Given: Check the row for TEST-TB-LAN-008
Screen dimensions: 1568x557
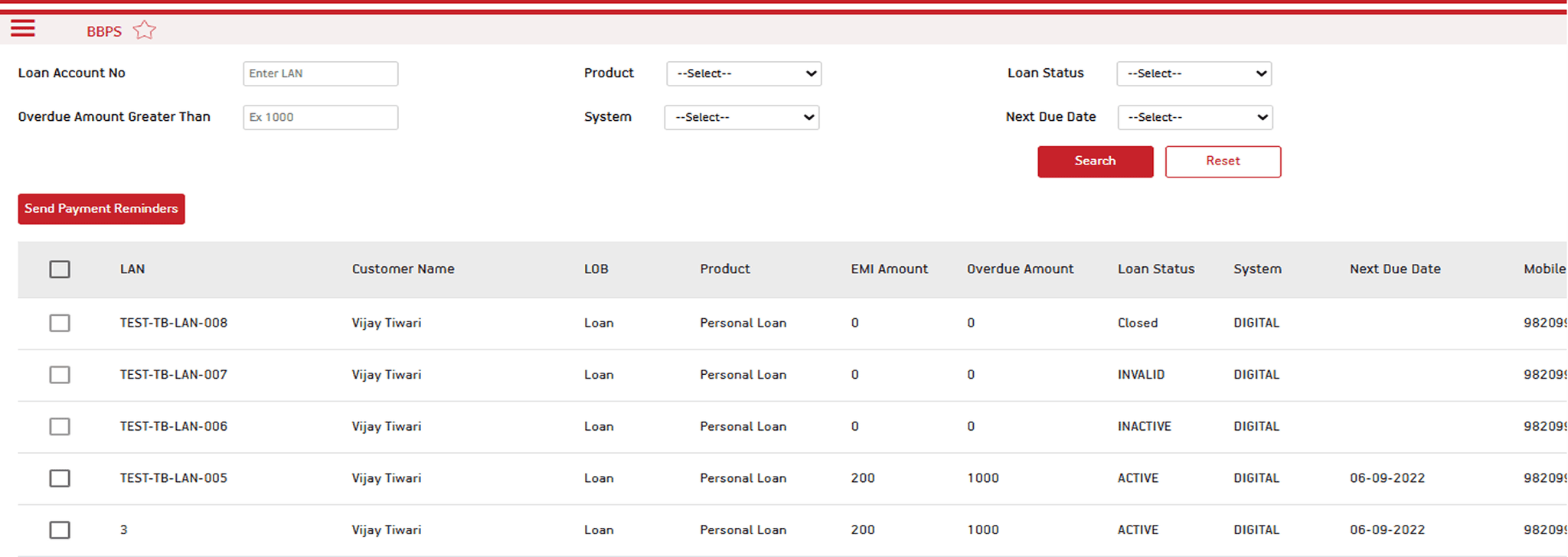Looking at the screenshot, I should pyautogui.click(x=60, y=323).
